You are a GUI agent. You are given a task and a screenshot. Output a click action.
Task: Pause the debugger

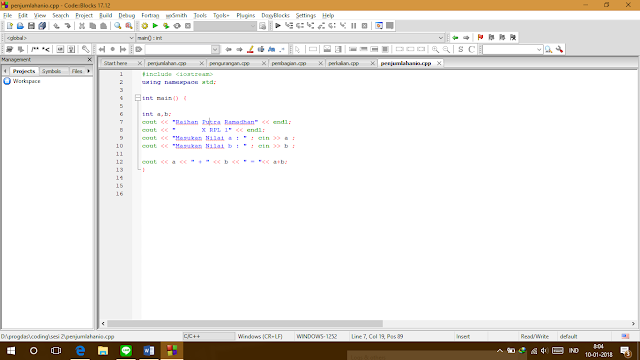tap(353, 26)
